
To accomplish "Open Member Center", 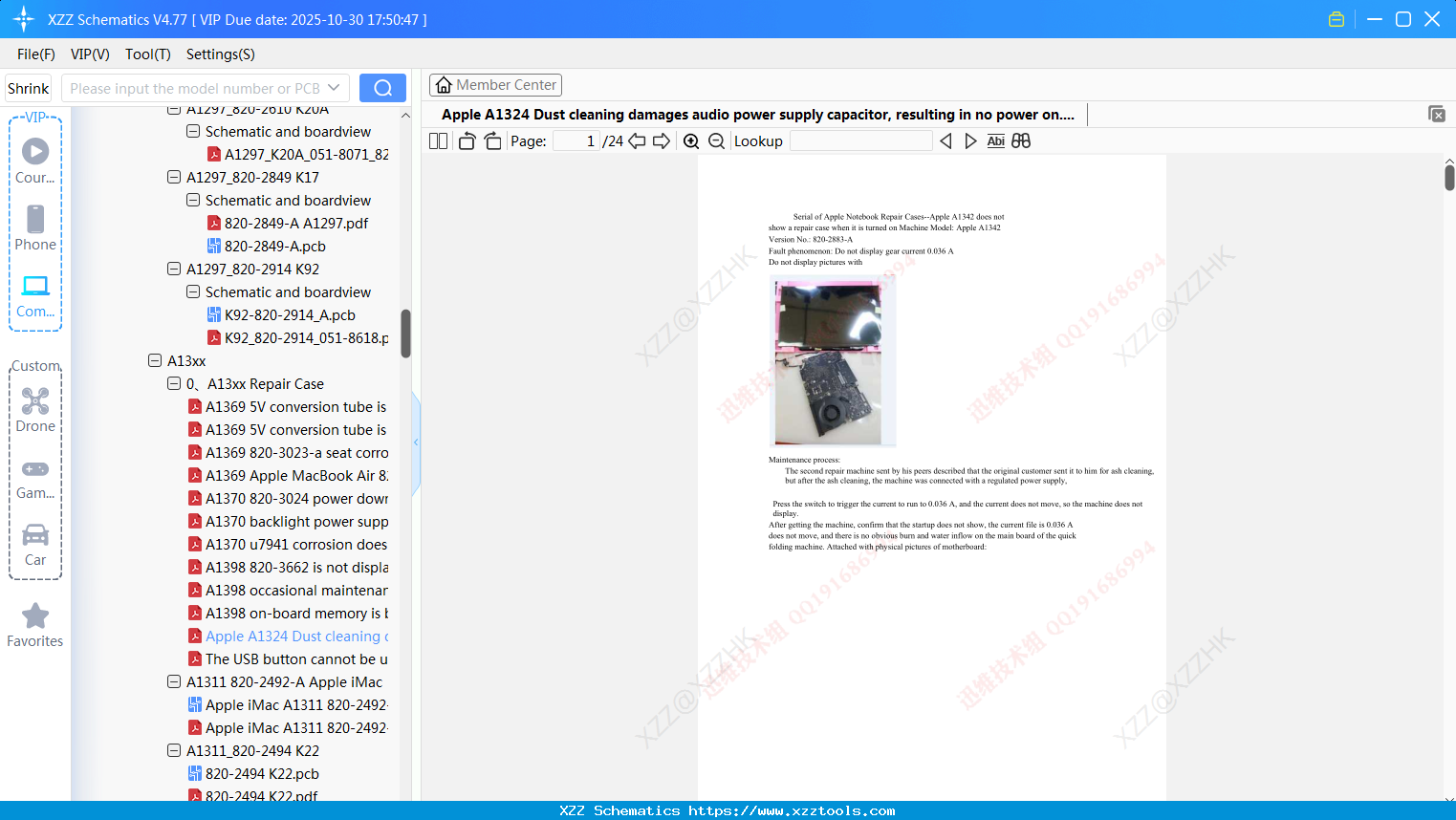I will (x=495, y=85).
